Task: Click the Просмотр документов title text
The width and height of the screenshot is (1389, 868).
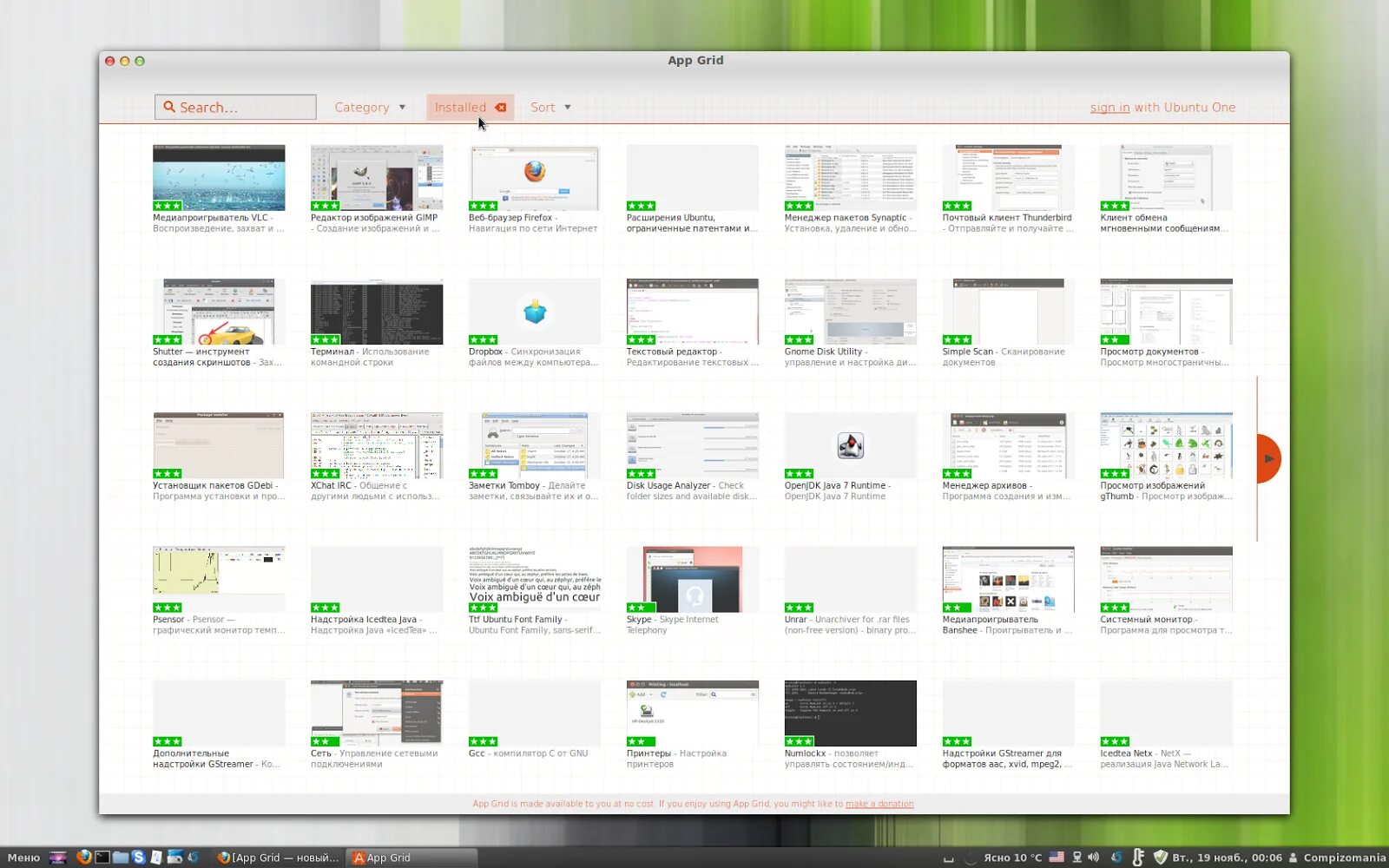Action: pyautogui.click(x=1149, y=352)
